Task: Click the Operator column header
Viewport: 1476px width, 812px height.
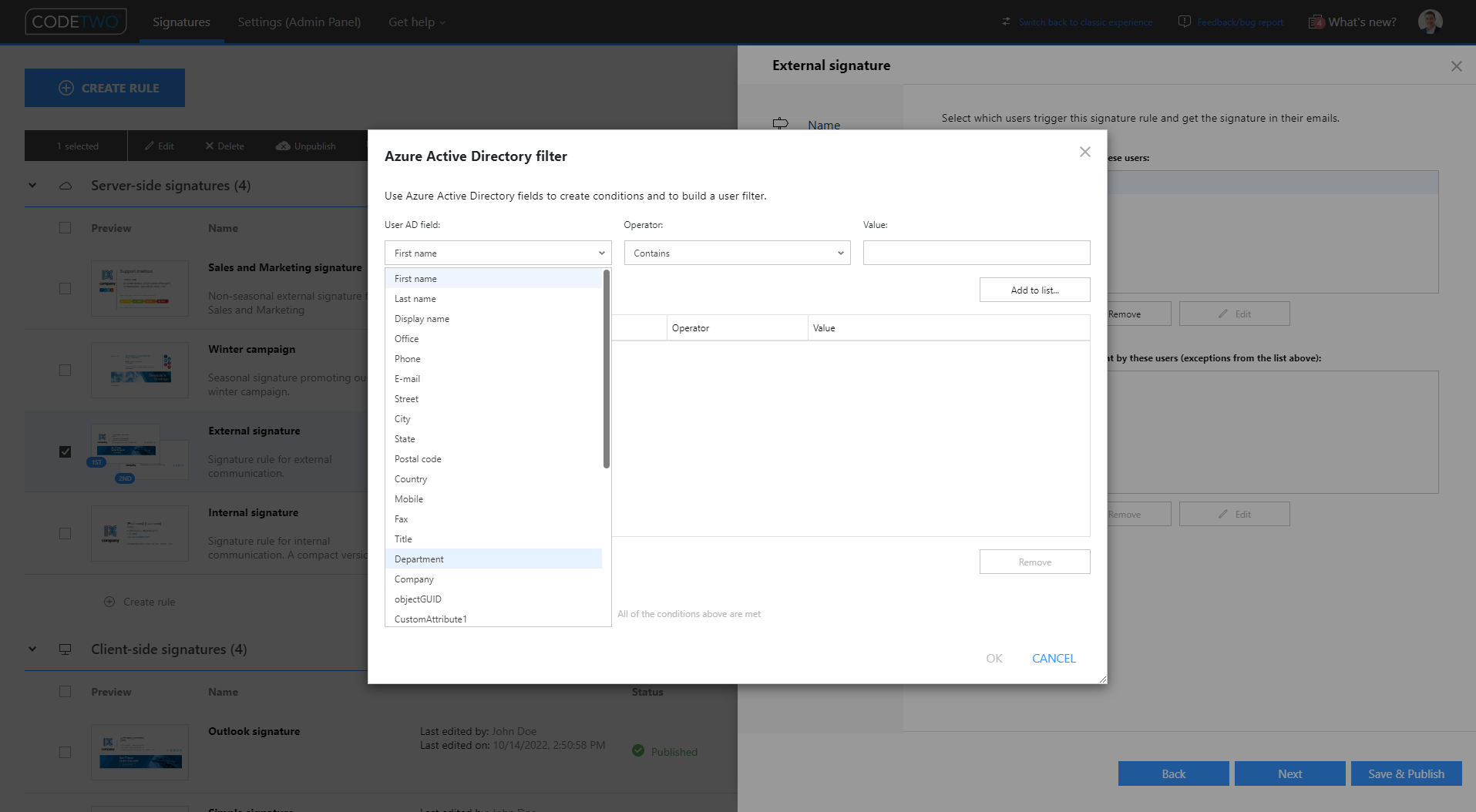Action: [x=737, y=327]
